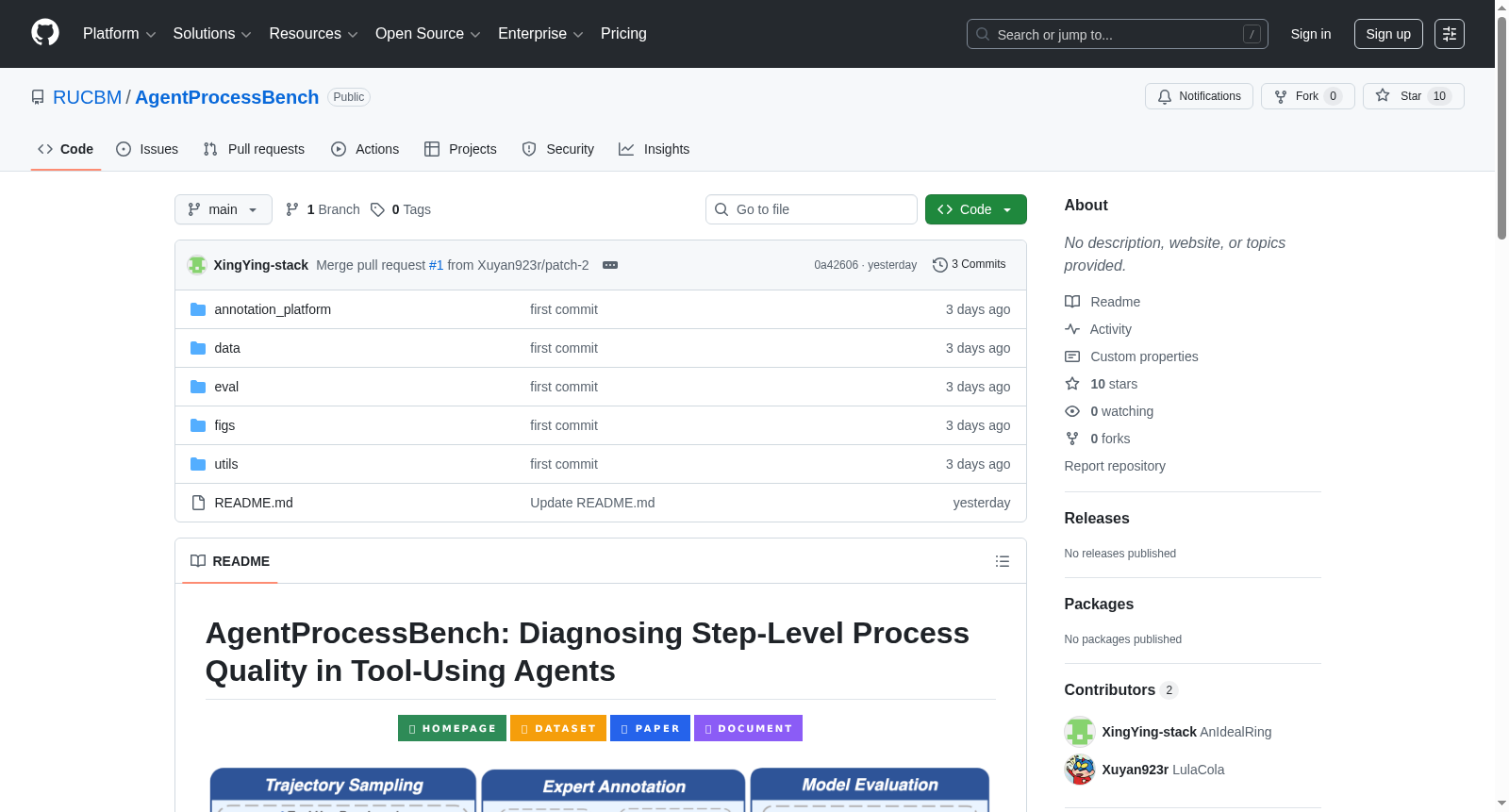
Task: Switch to the Insights tab
Action: [655, 149]
